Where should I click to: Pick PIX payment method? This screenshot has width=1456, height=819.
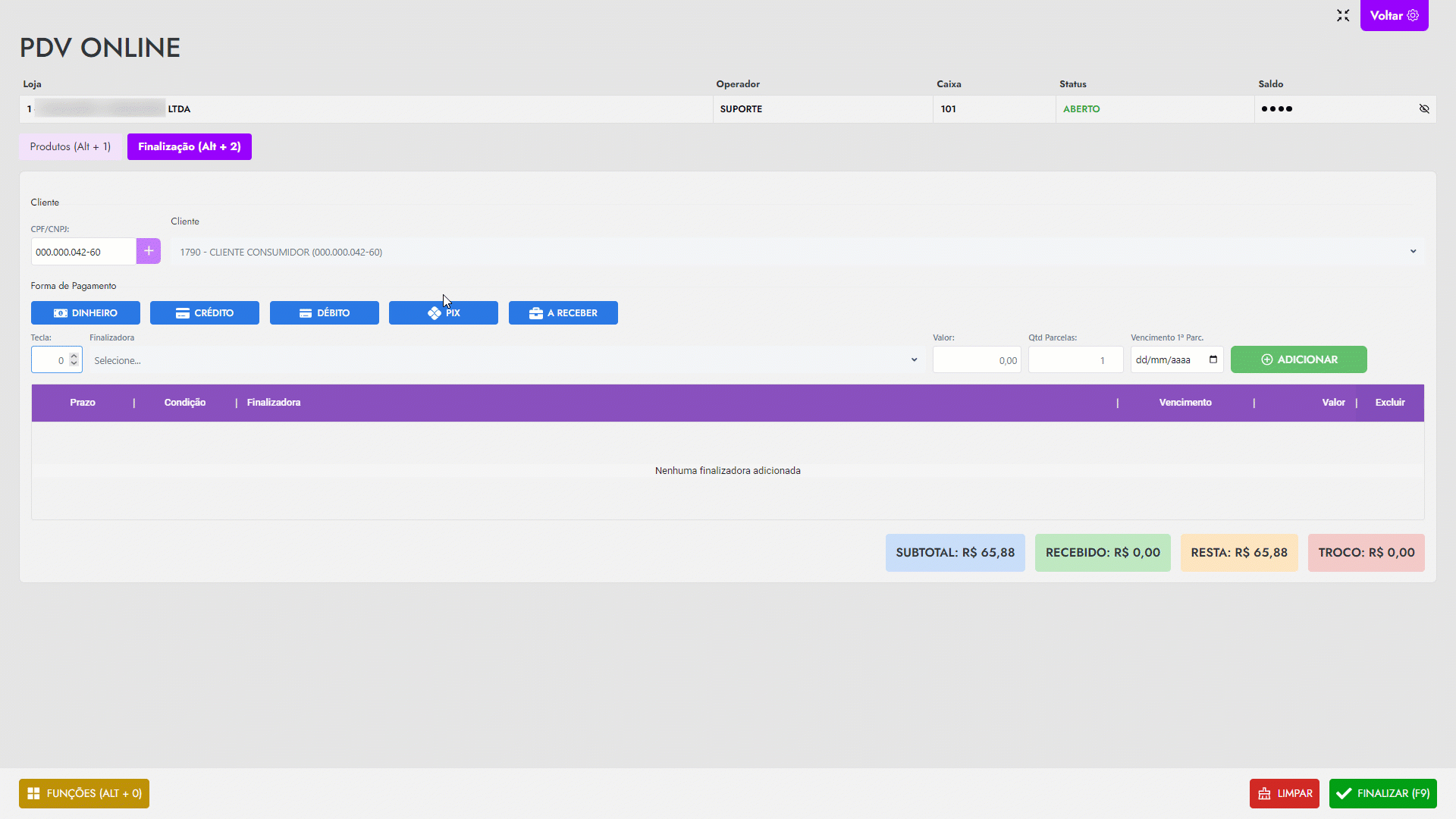444,313
